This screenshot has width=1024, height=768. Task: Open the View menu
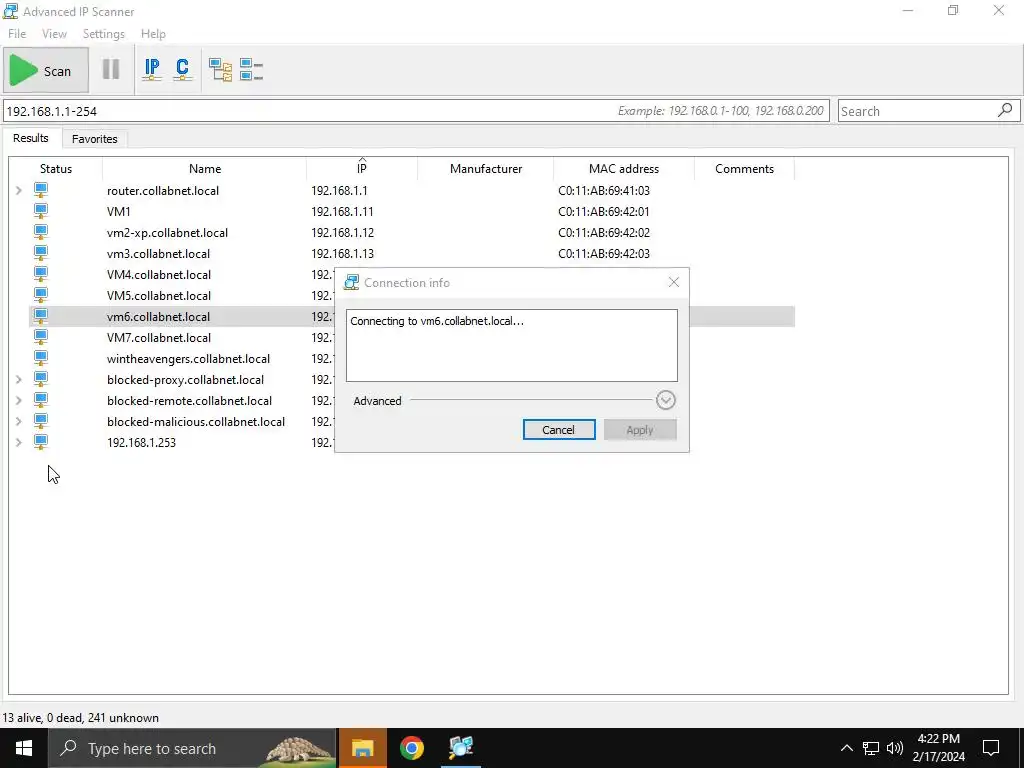(x=54, y=34)
